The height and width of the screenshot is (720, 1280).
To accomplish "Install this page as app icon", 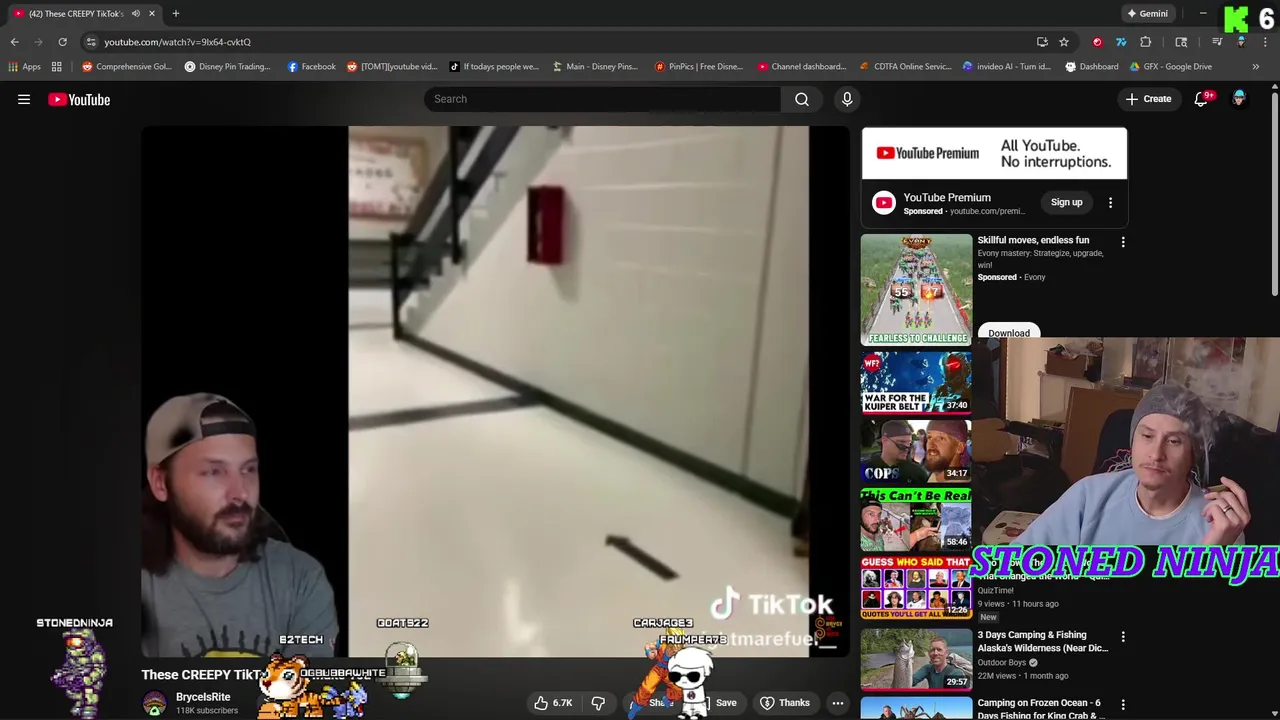I will pos(1042,42).
